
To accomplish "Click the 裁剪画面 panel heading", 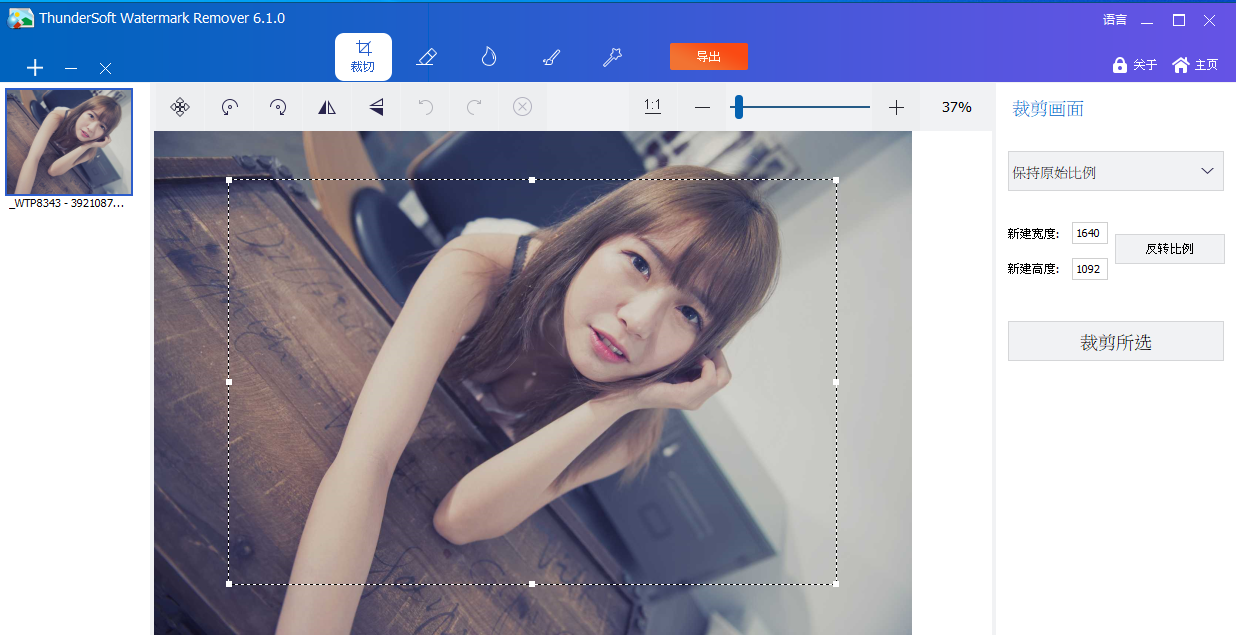I will 1048,109.
